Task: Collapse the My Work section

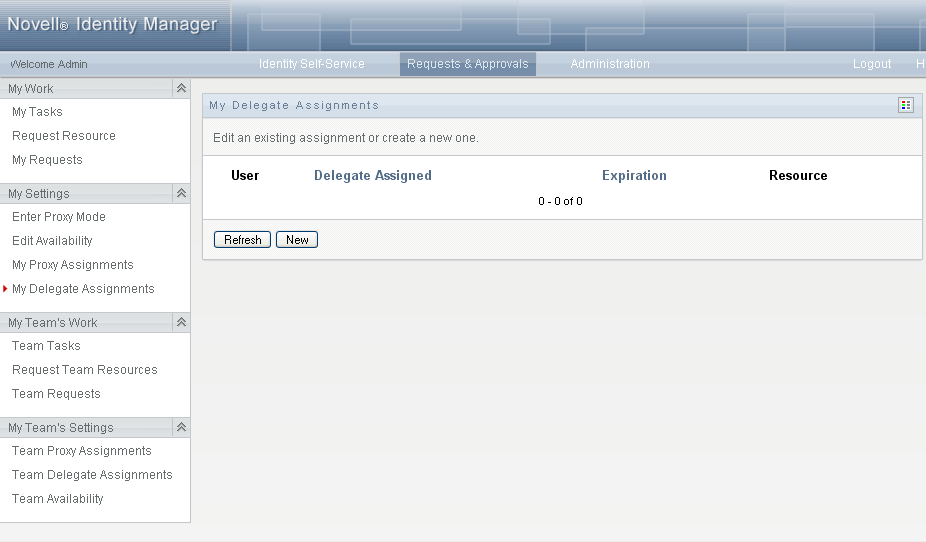Action: point(181,88)
